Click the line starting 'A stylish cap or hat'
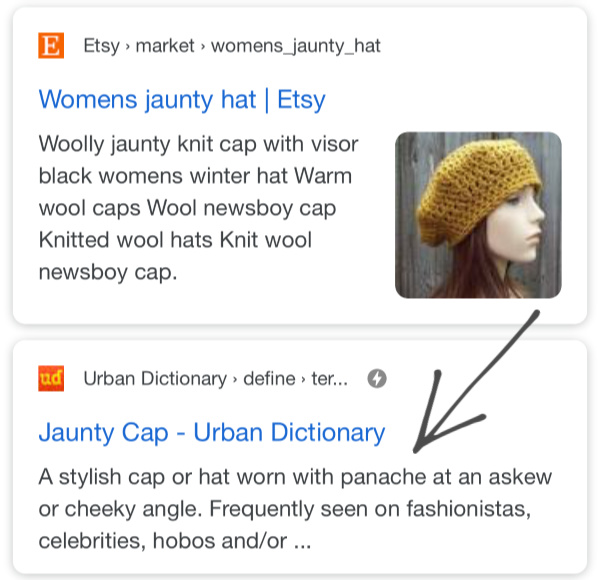Image resolution: width=600 pixels, height=580 pixels. (295, 477)
